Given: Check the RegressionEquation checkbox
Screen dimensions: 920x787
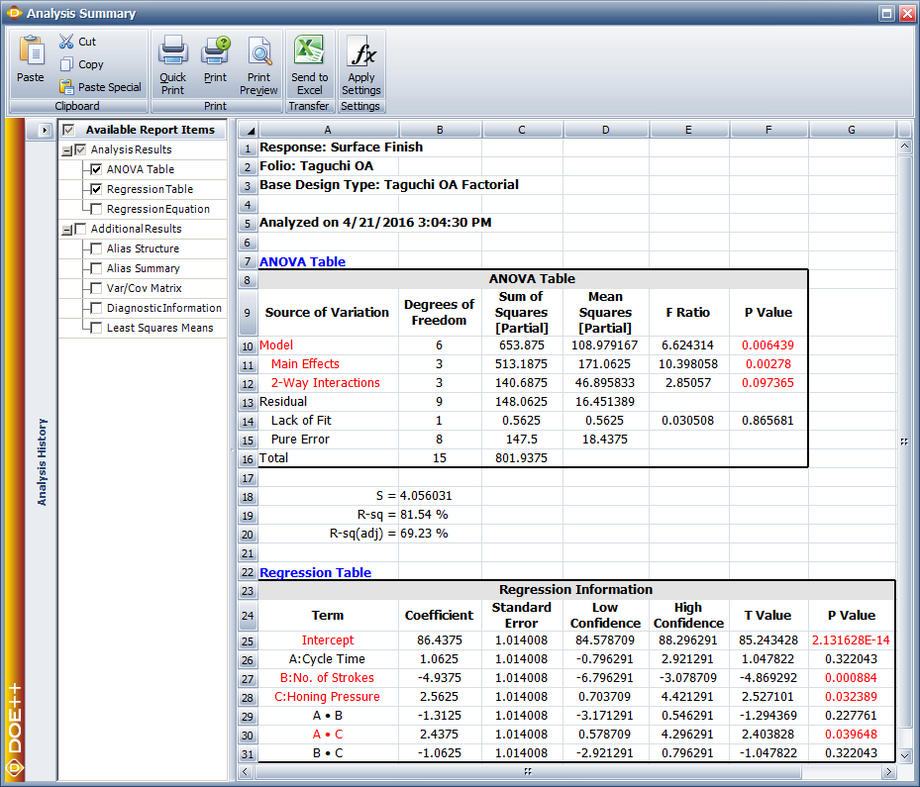Looking at the screenshot, I should (96, 209).
